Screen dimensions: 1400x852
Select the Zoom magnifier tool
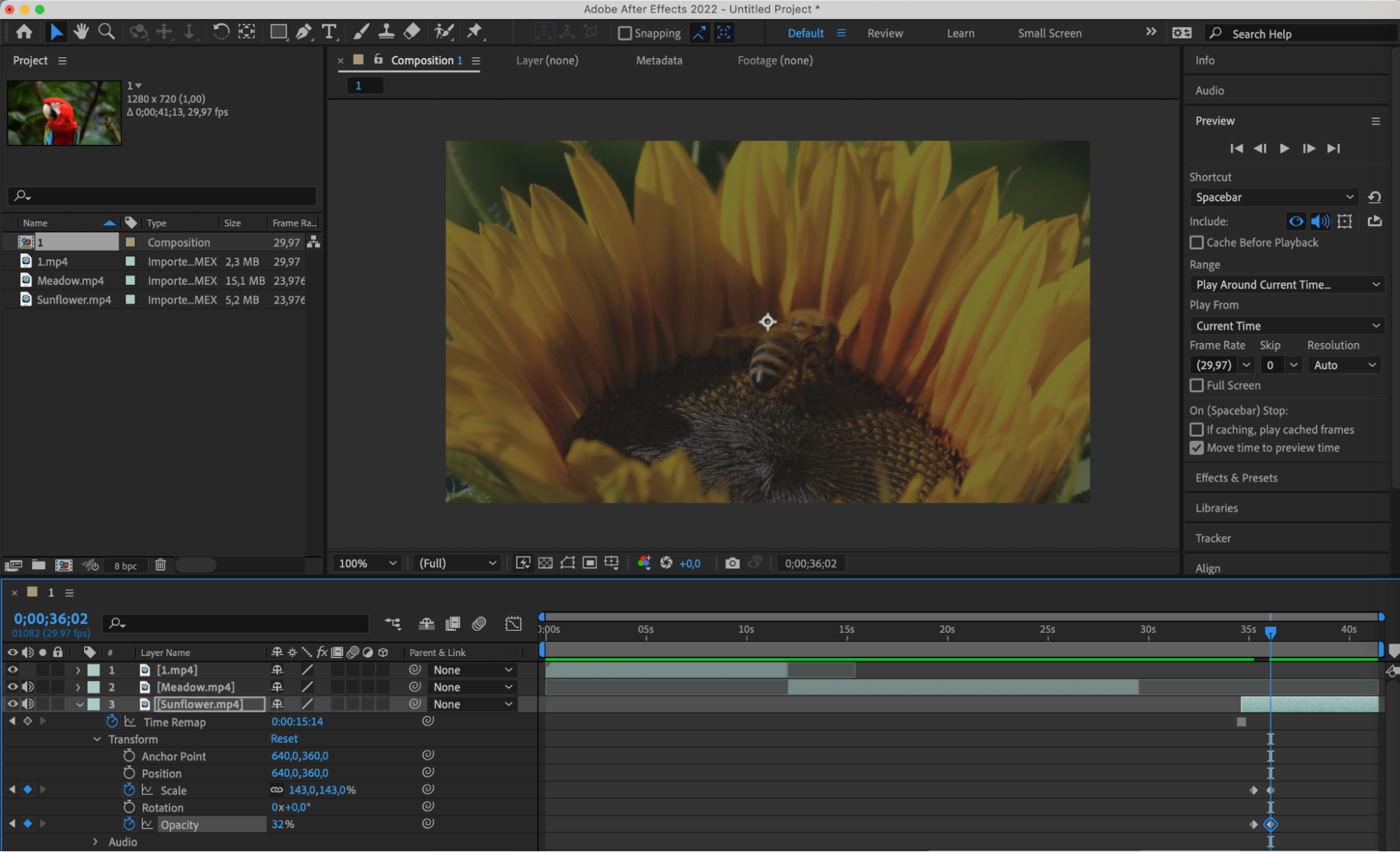tap(106, 32)
